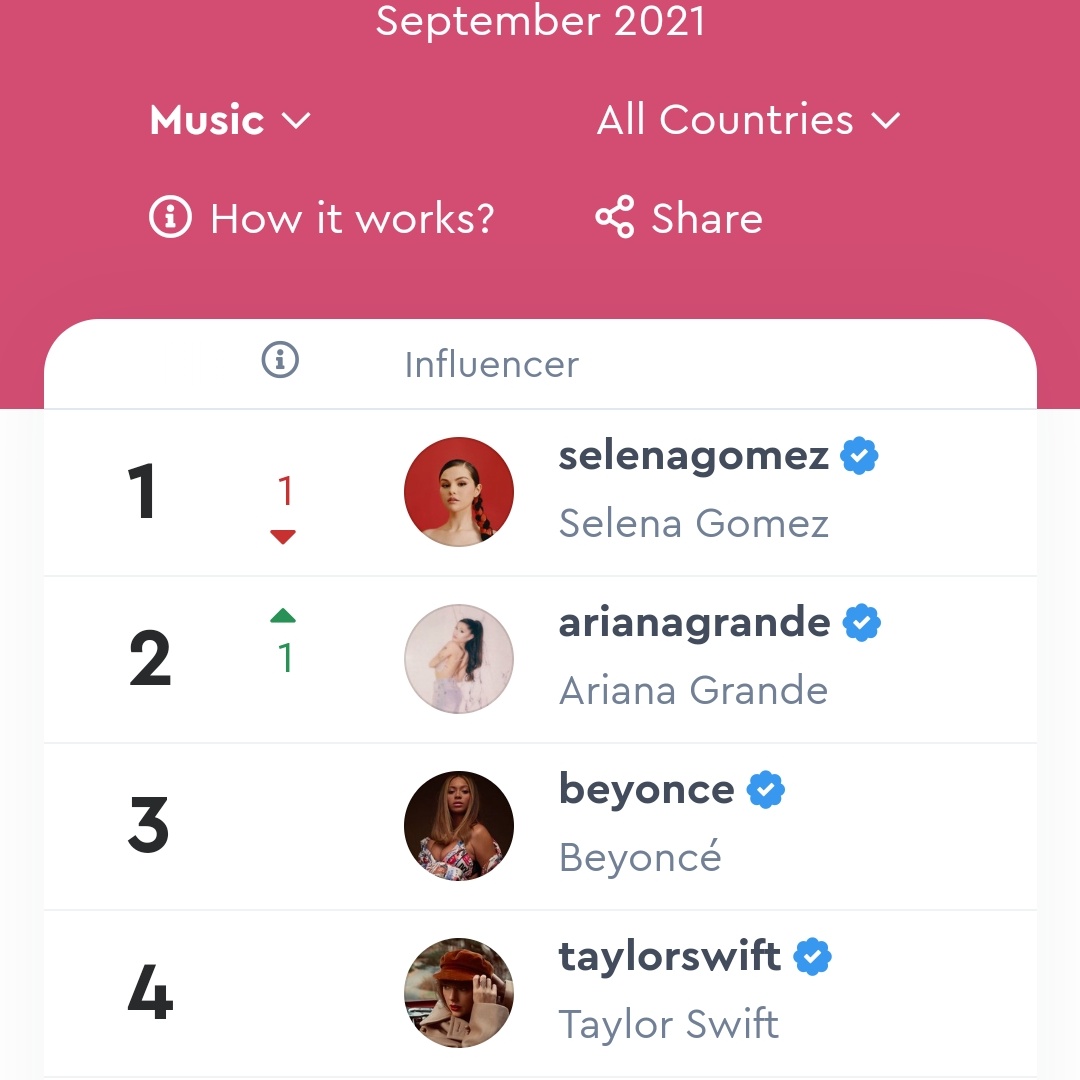Click the info icon beside How it works
Viewport: 1080px width, 1080px height.
(x=170, y=217)
